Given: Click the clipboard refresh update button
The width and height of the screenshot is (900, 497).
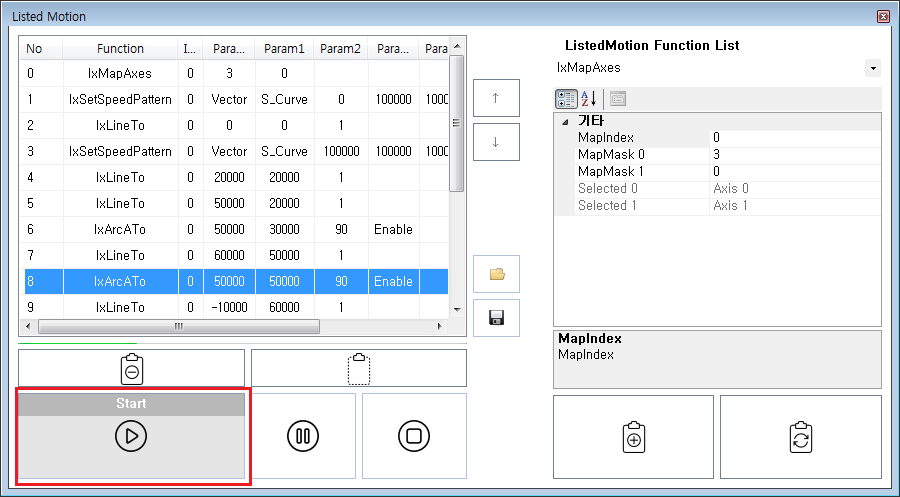Looking at the screenshot, I should click(x=801, y=438).
